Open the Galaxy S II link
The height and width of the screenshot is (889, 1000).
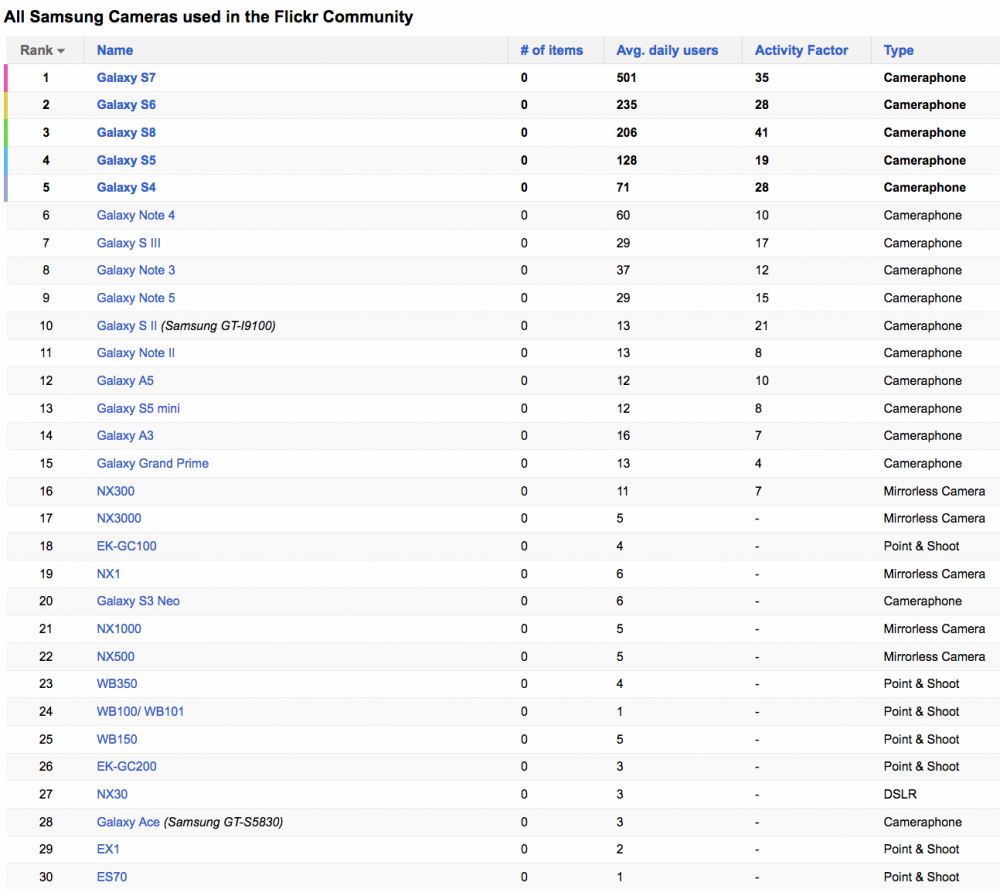127,326
